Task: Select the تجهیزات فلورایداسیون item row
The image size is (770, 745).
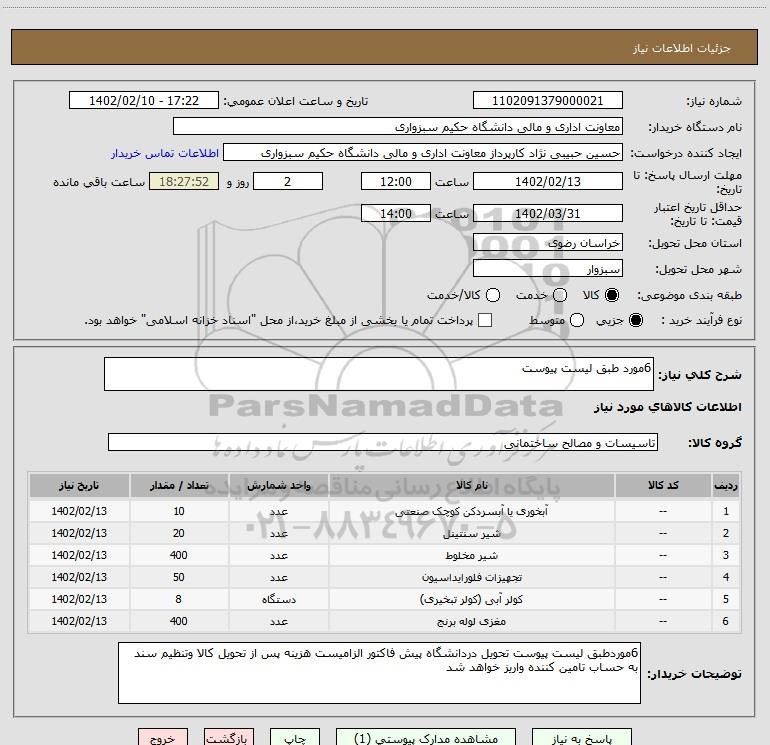Action: click(385, 578)
